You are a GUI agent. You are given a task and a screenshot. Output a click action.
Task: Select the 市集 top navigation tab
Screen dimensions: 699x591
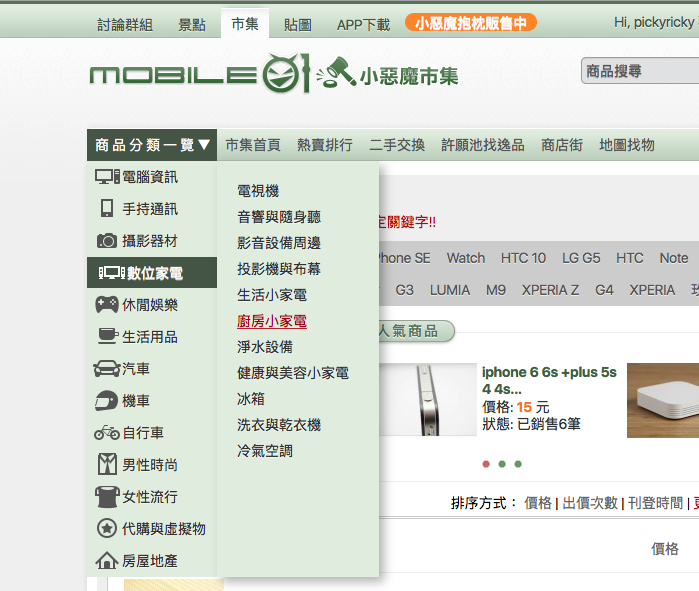[x=245, y=24]
